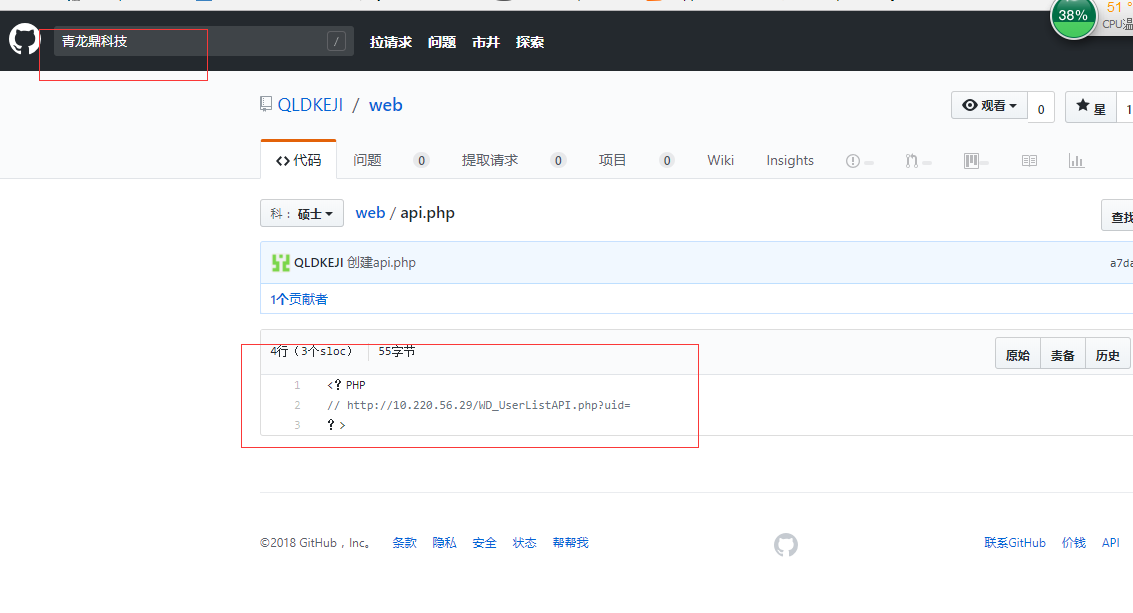Select code line number 3
Image resolution: width=1133 pixels, height=613 pixels.
tap(297, 425)
